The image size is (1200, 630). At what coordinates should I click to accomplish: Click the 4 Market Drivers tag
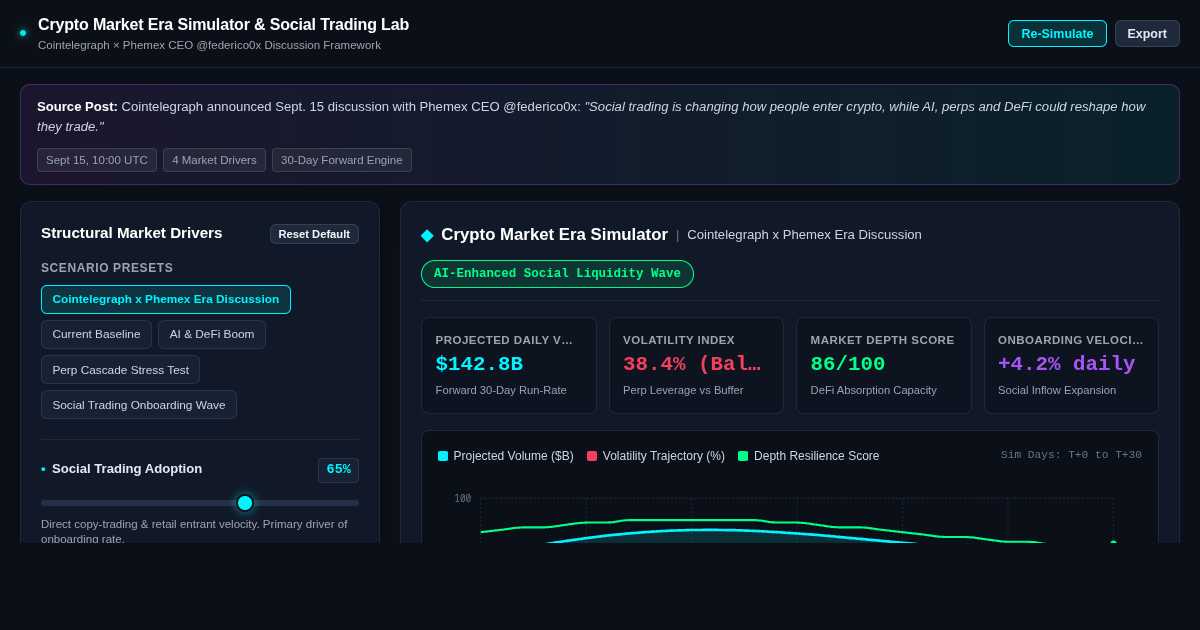214,160
